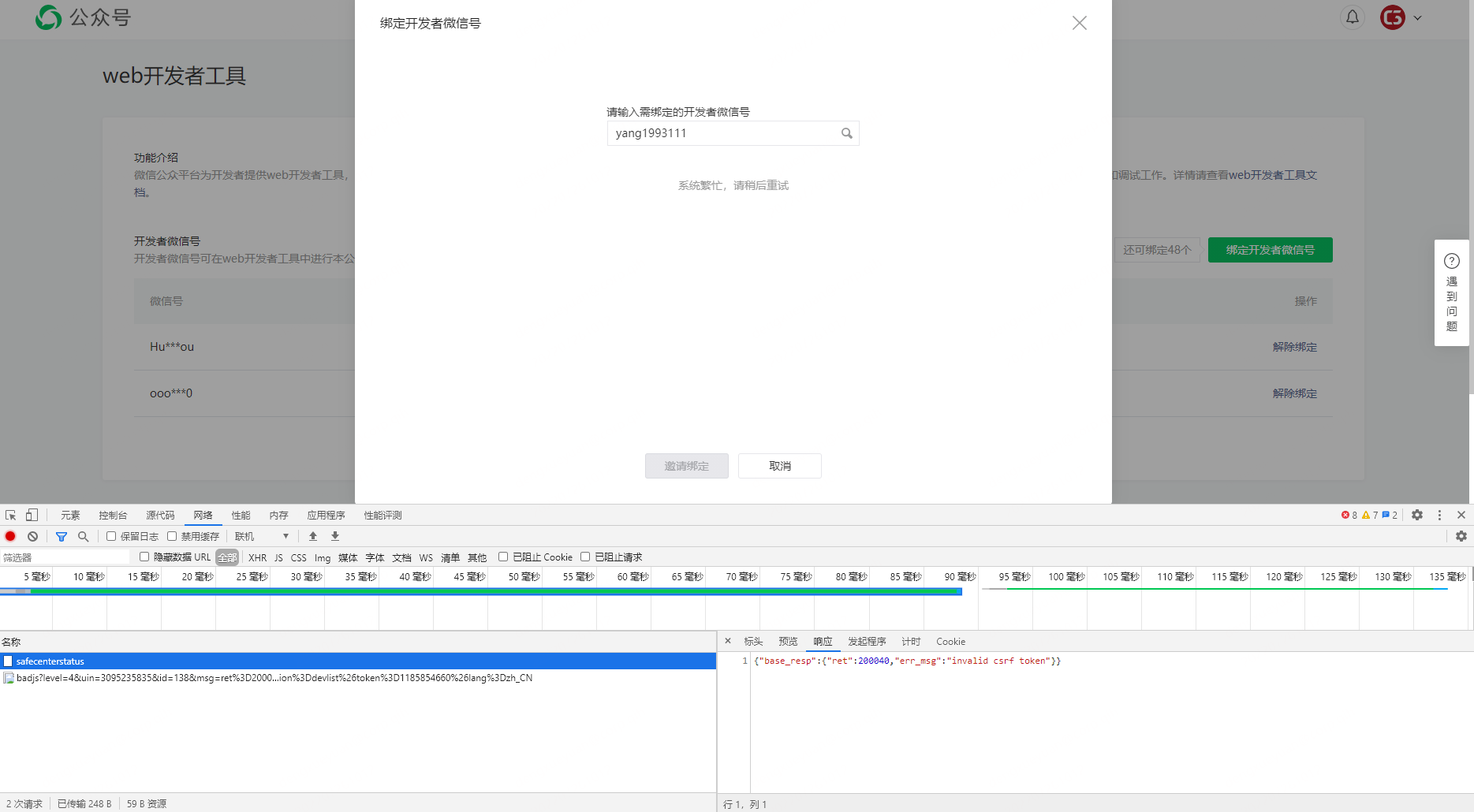Click the search icon in WeChat ID field
Screen dimensions: 1474x812
[847, 133]
